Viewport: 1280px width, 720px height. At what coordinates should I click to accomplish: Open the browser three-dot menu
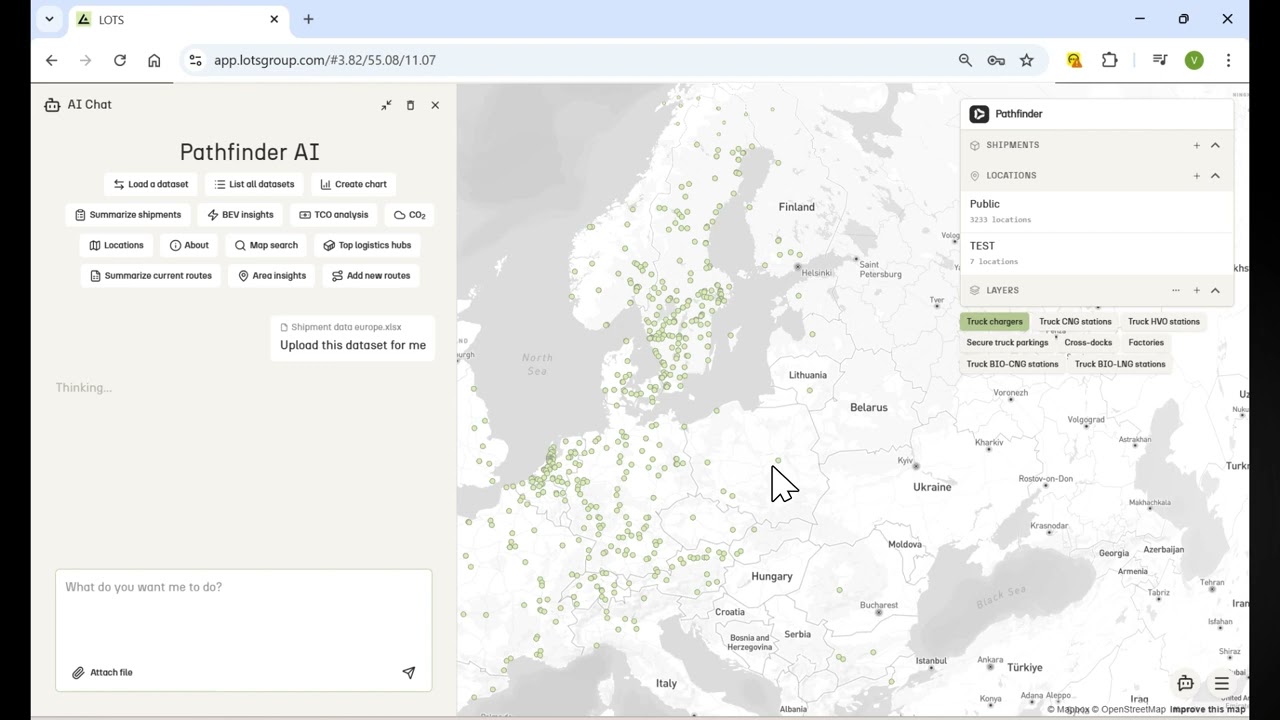1228,60
